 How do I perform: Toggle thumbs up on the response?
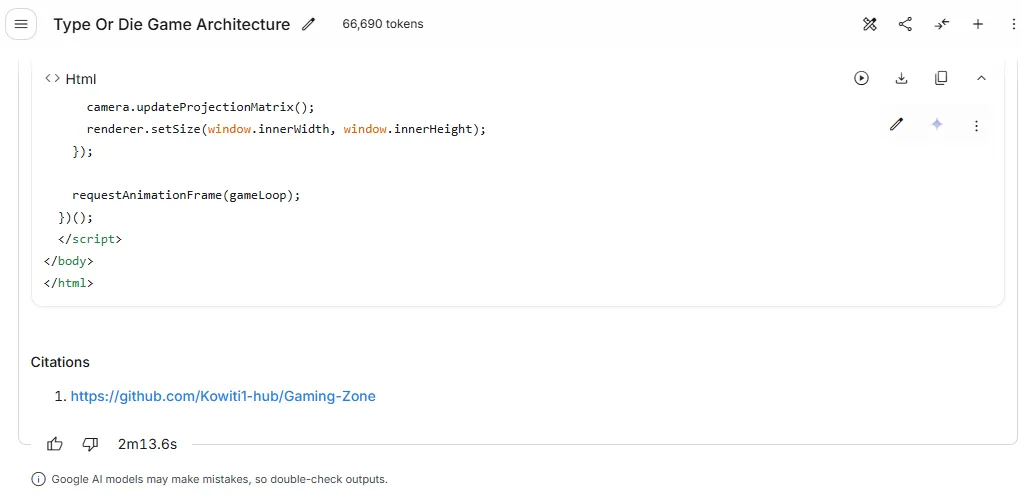[55, 445]
